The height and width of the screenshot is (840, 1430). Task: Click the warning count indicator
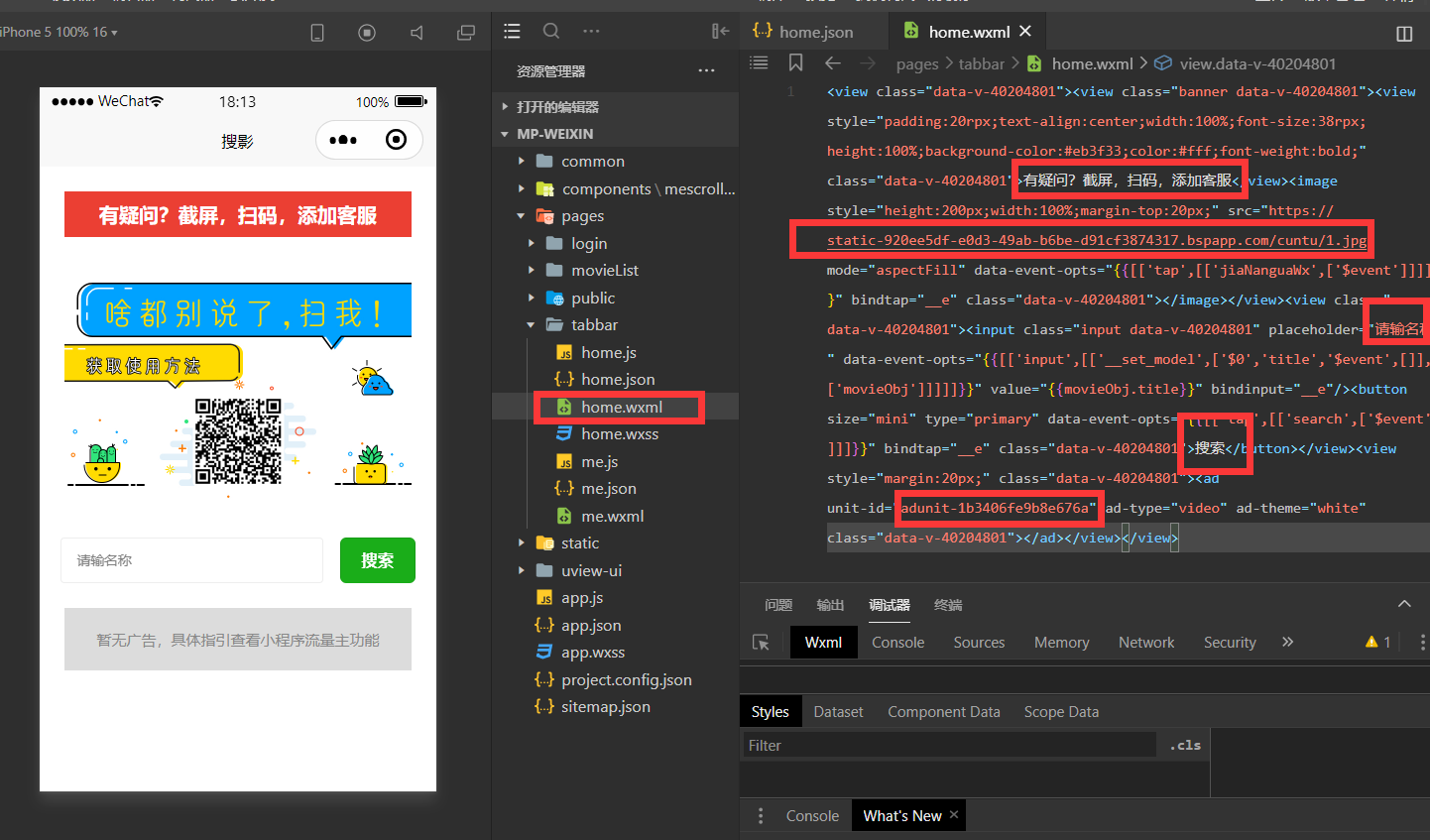(x=1378, y=643)
